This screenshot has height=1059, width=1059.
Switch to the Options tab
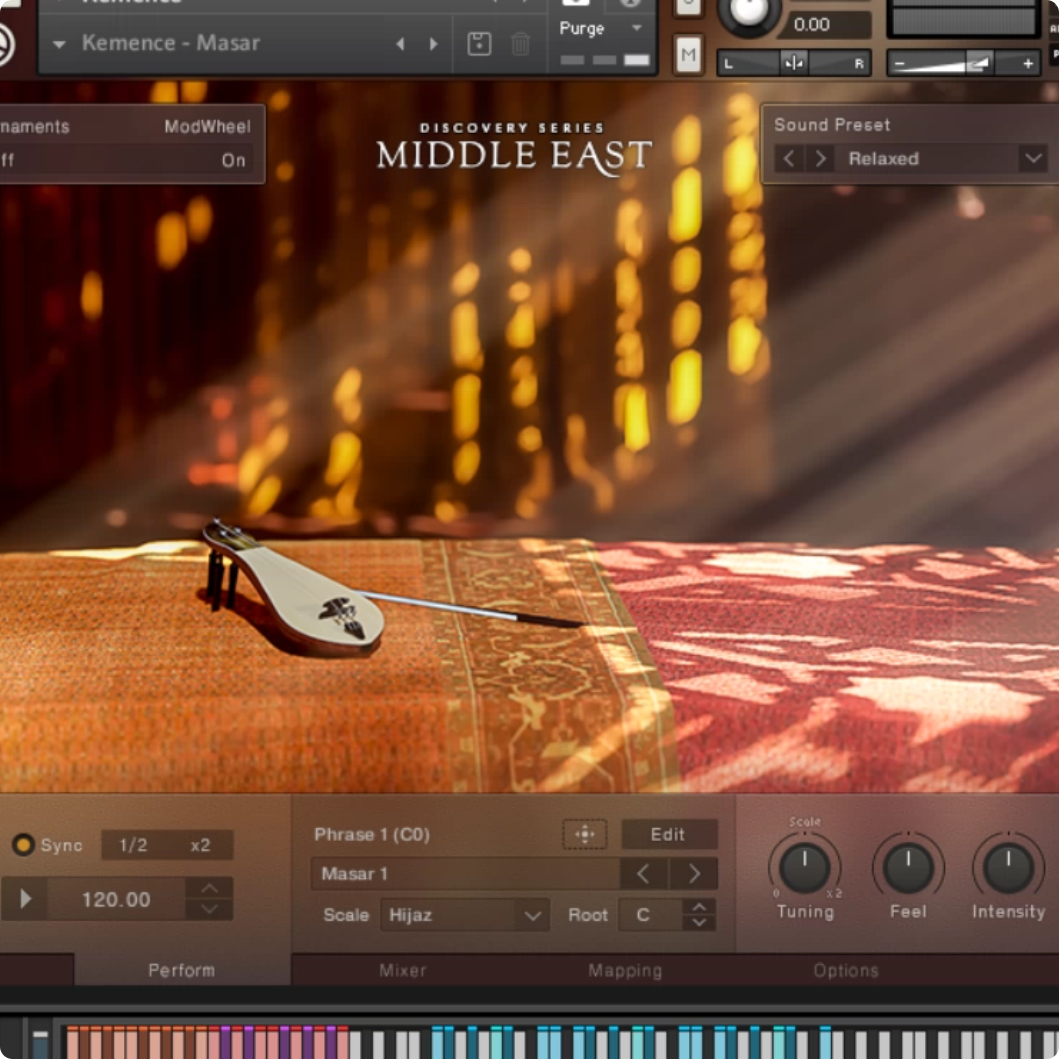[x=846, y=971]
